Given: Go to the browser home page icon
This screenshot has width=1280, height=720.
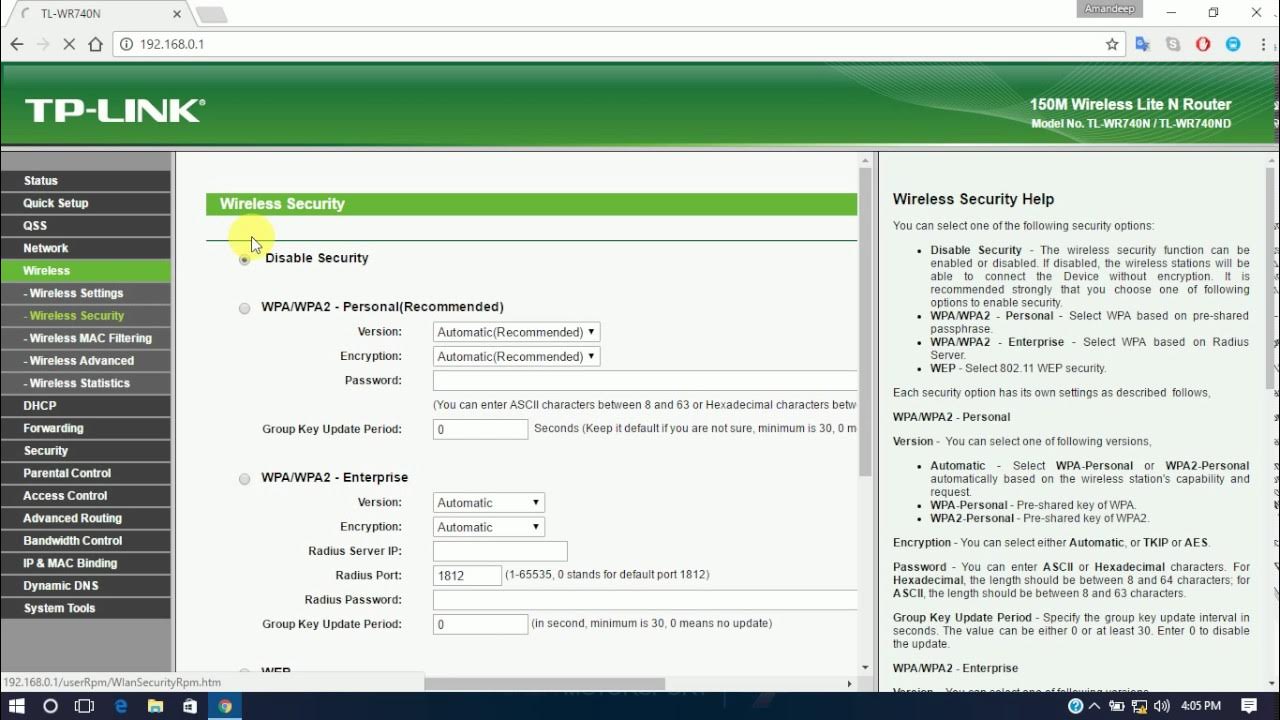Looking at the screenshot, I should (95, 44).
